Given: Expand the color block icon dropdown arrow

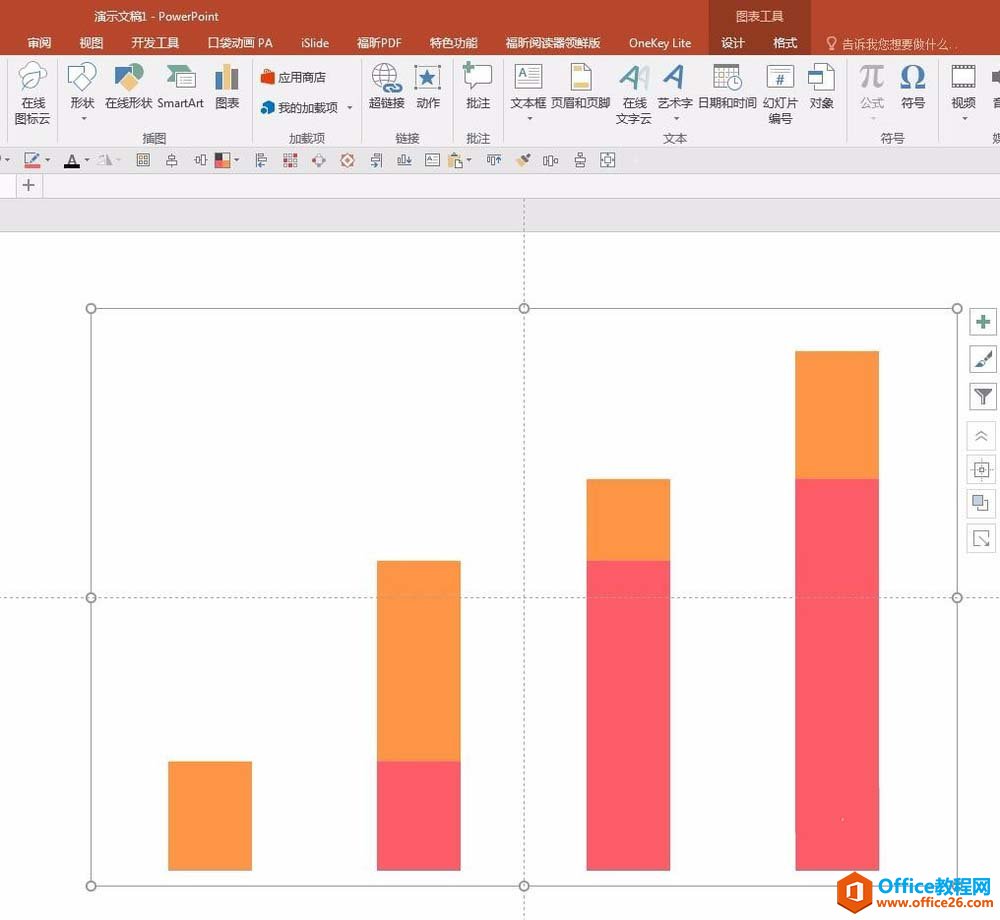Looking at the screenshot, I should point(237,160).
